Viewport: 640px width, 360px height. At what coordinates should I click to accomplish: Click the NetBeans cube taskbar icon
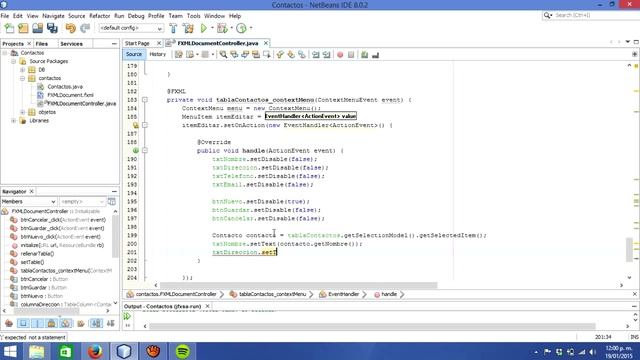pos(124,351)
